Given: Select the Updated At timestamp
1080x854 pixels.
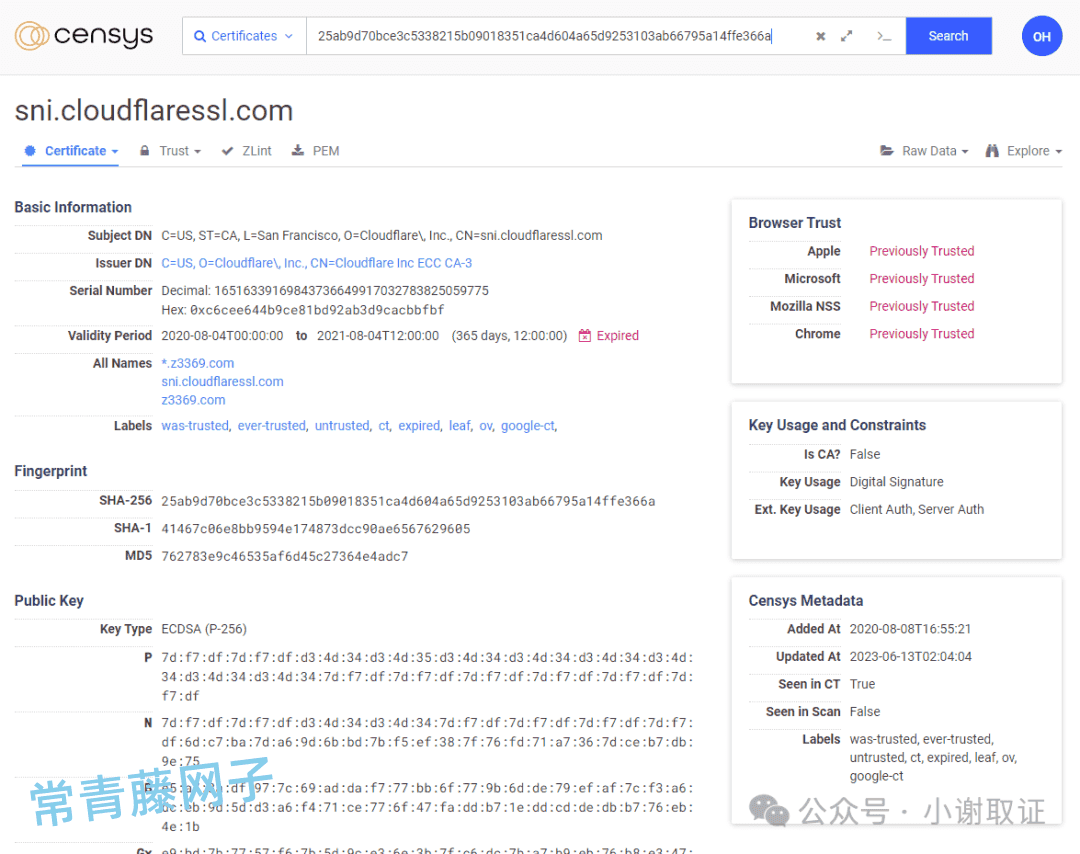Looking at the screenshot, I should (x=911, y=656).
